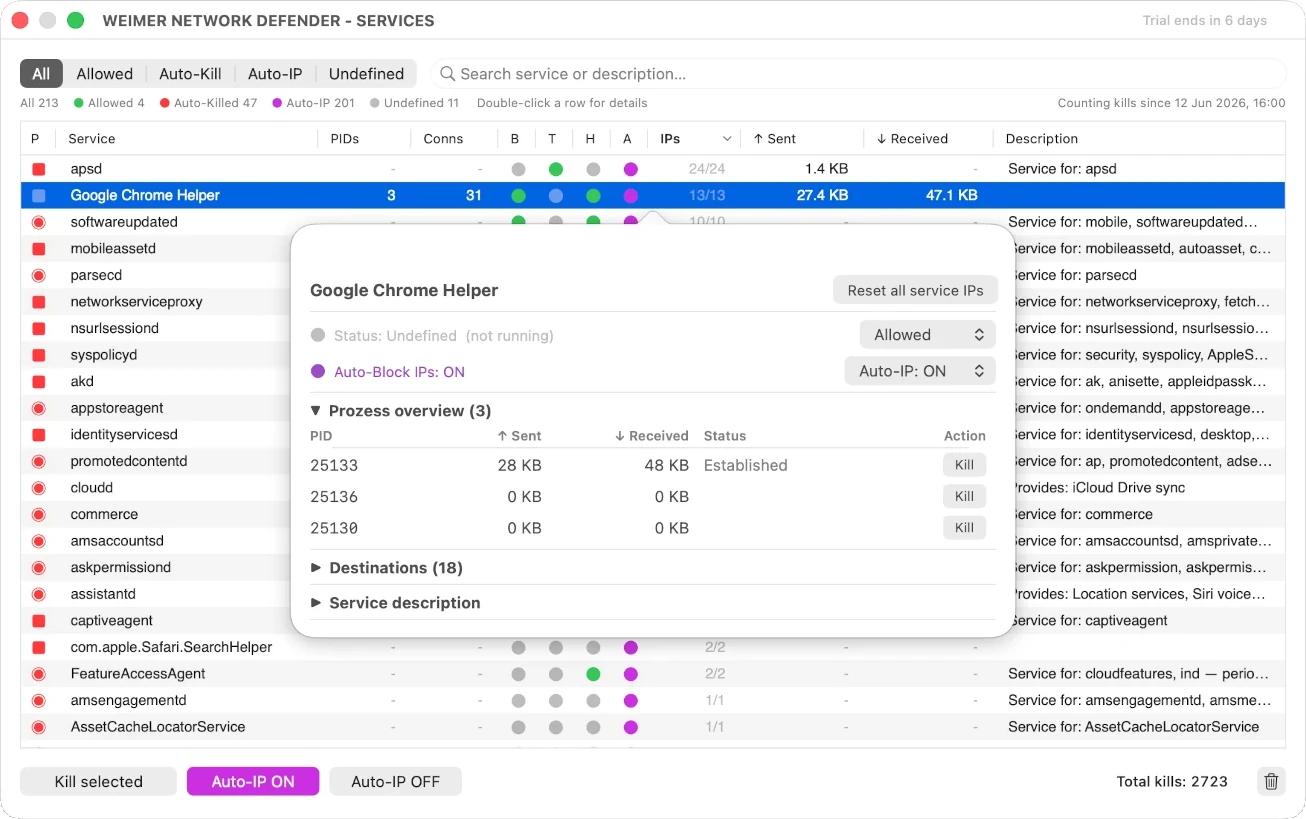Switch to the Allowed filter tab
This screenshot has height=819, width=1306.
[x=105, y=74]
